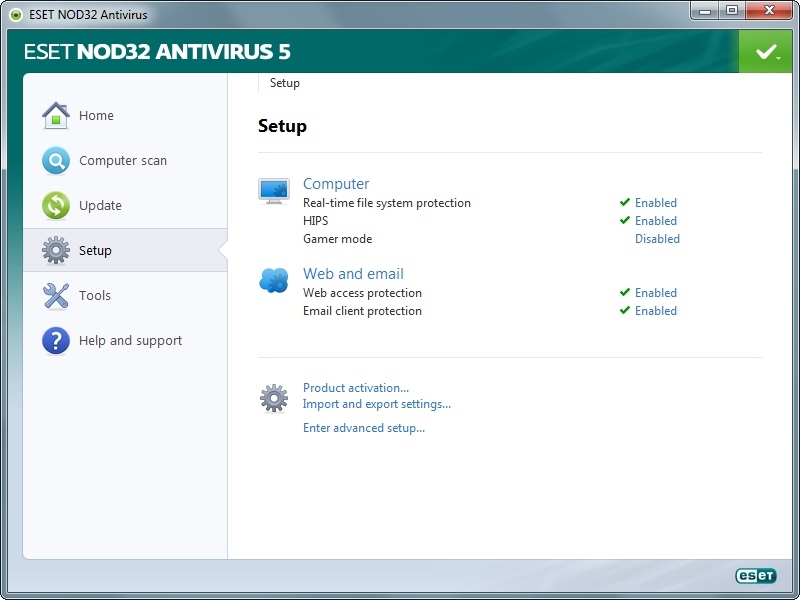This screenshot has height=600, width=800.
Task: Minimize the ESET NOD32 window
Action: [x=705, y=11]
